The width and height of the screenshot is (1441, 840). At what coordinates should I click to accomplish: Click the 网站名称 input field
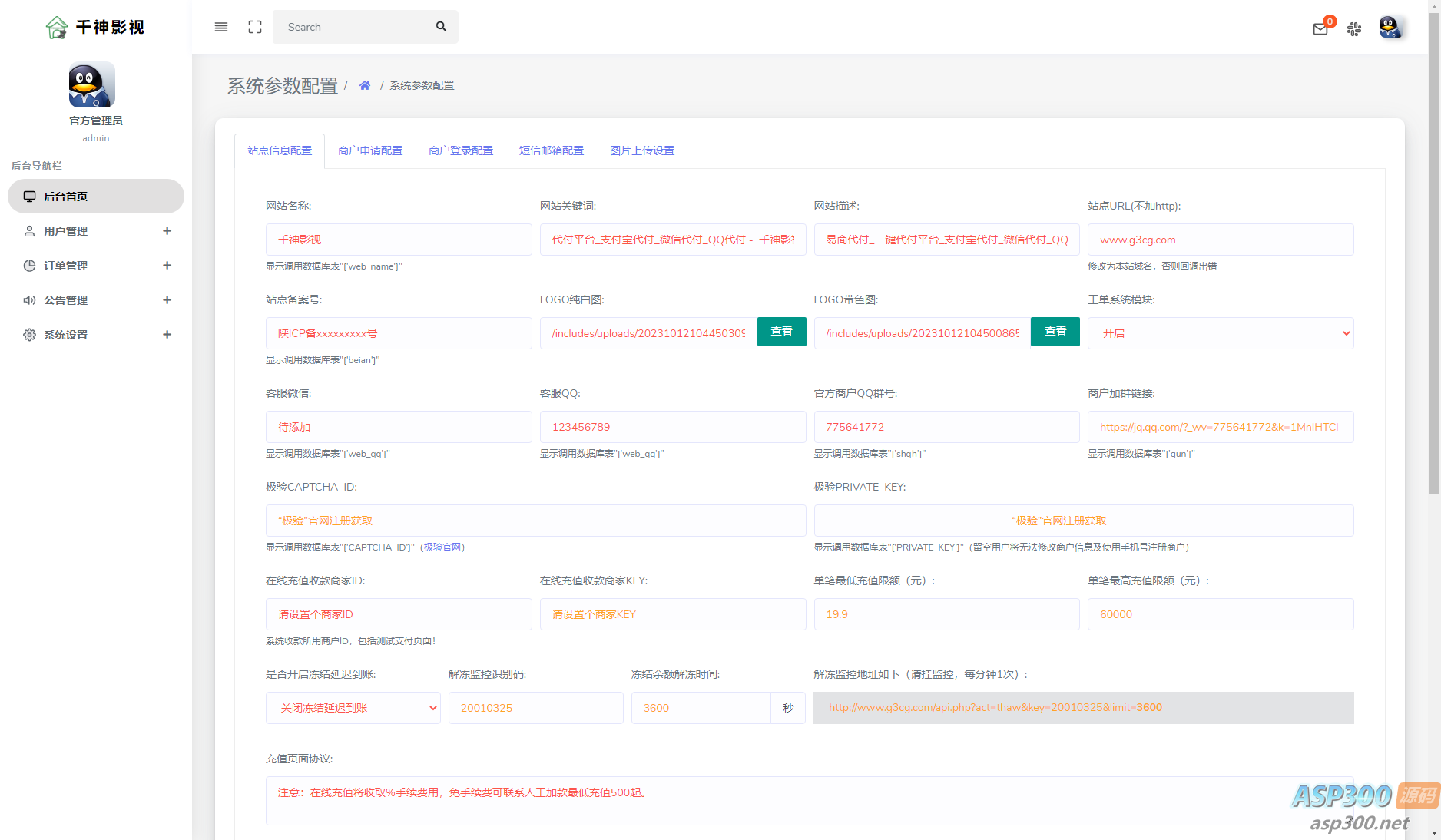pos(399,240)
